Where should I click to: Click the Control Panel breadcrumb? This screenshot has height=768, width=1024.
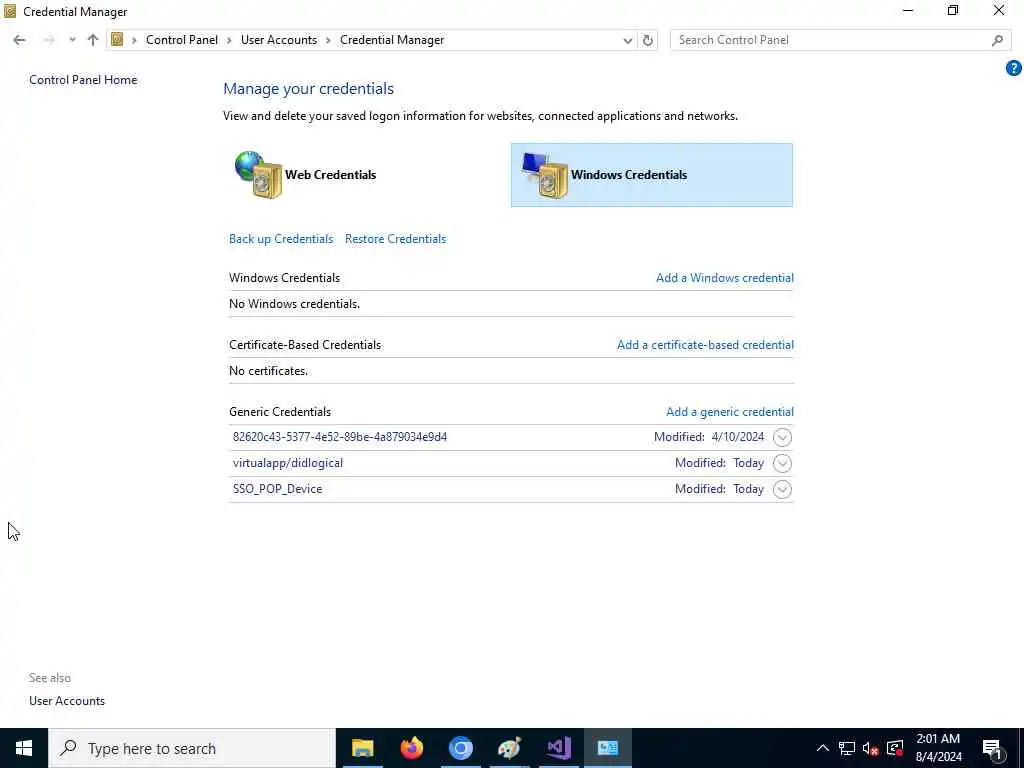(x=182, y=40)
